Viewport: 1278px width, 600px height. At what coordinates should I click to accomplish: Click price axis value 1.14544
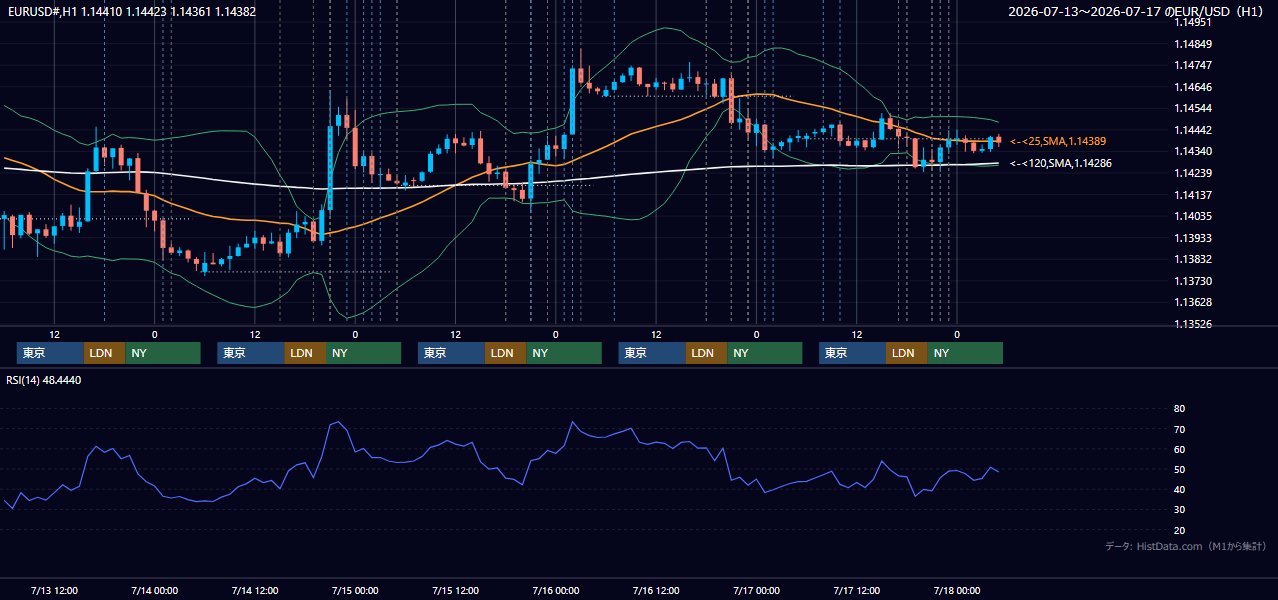pos(1194,108)
